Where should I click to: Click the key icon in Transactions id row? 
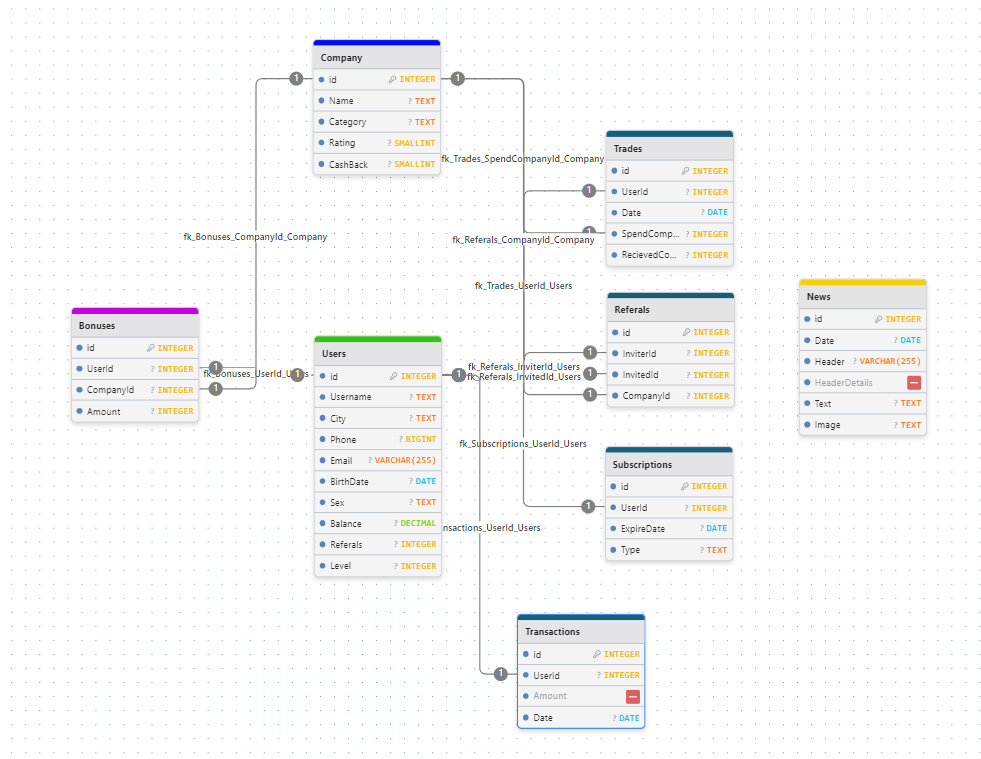click(x=597, y=654)
